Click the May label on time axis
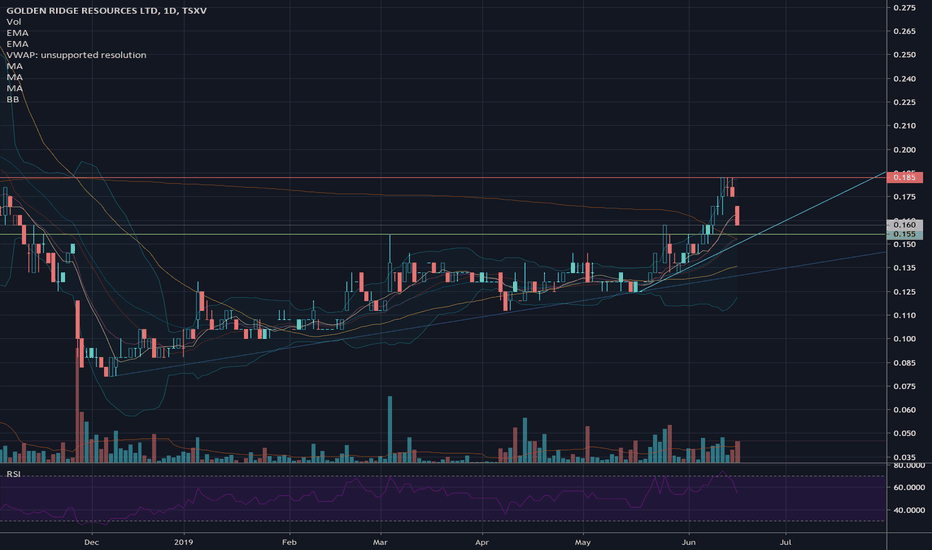Image resolution: width=932 pixels, height=550 pixels. (x=583, y=542)
